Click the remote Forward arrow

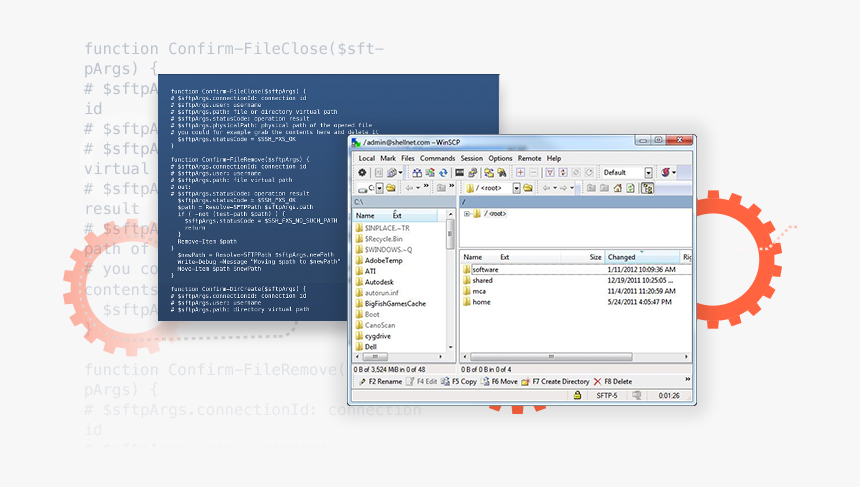pos(563,188)
